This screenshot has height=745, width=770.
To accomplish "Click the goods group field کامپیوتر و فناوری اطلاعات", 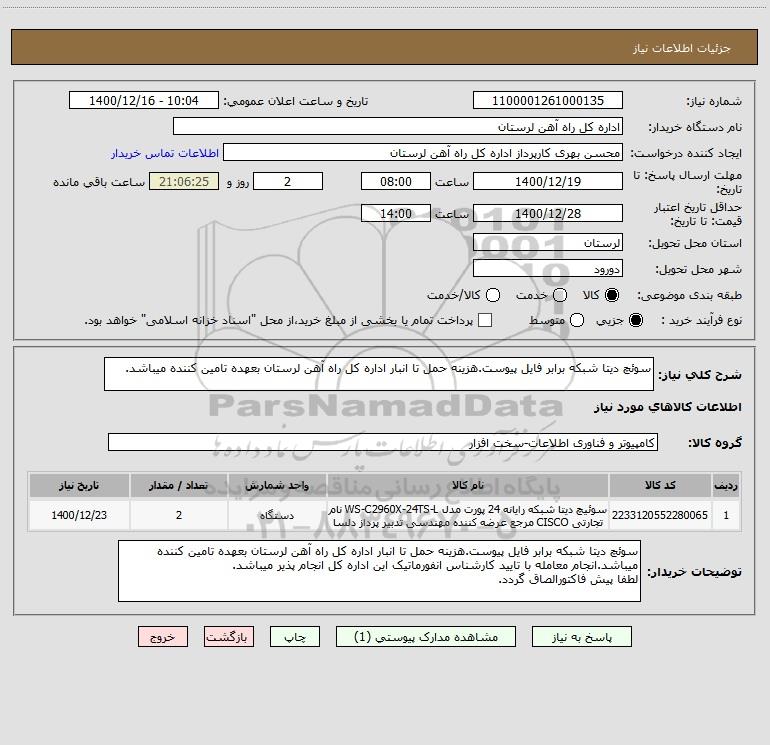I will pyautogui.click(x=383, y=442).
